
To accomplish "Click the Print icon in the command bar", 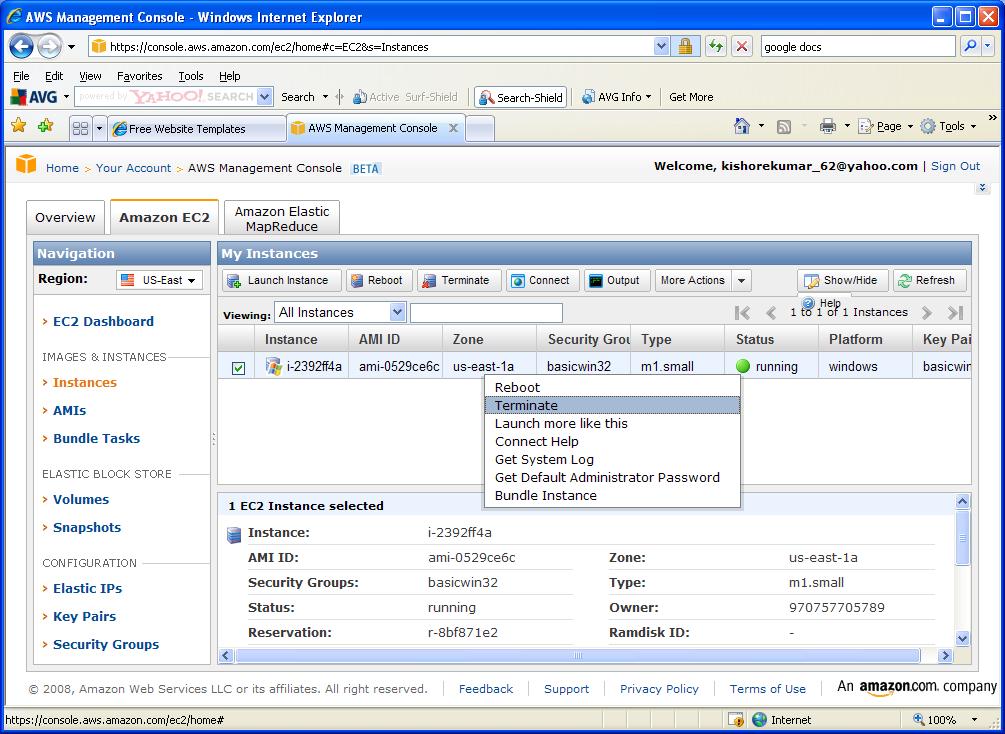I will point(827,126).
